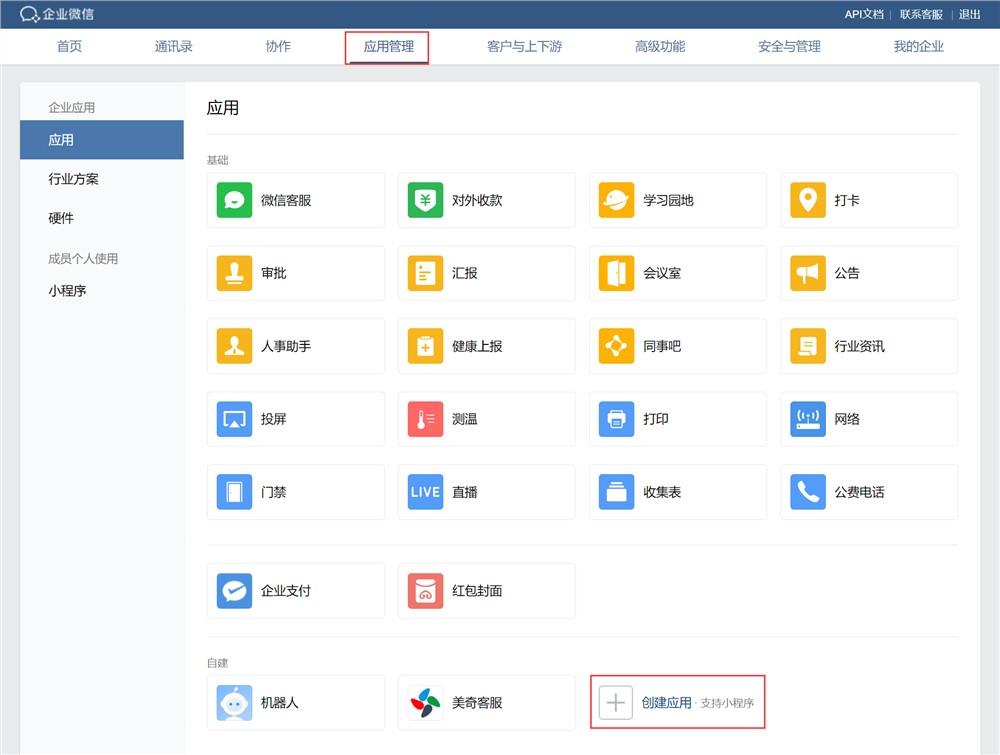
Task: Select 应用 in the sidebar
Action: coord(101,140)
